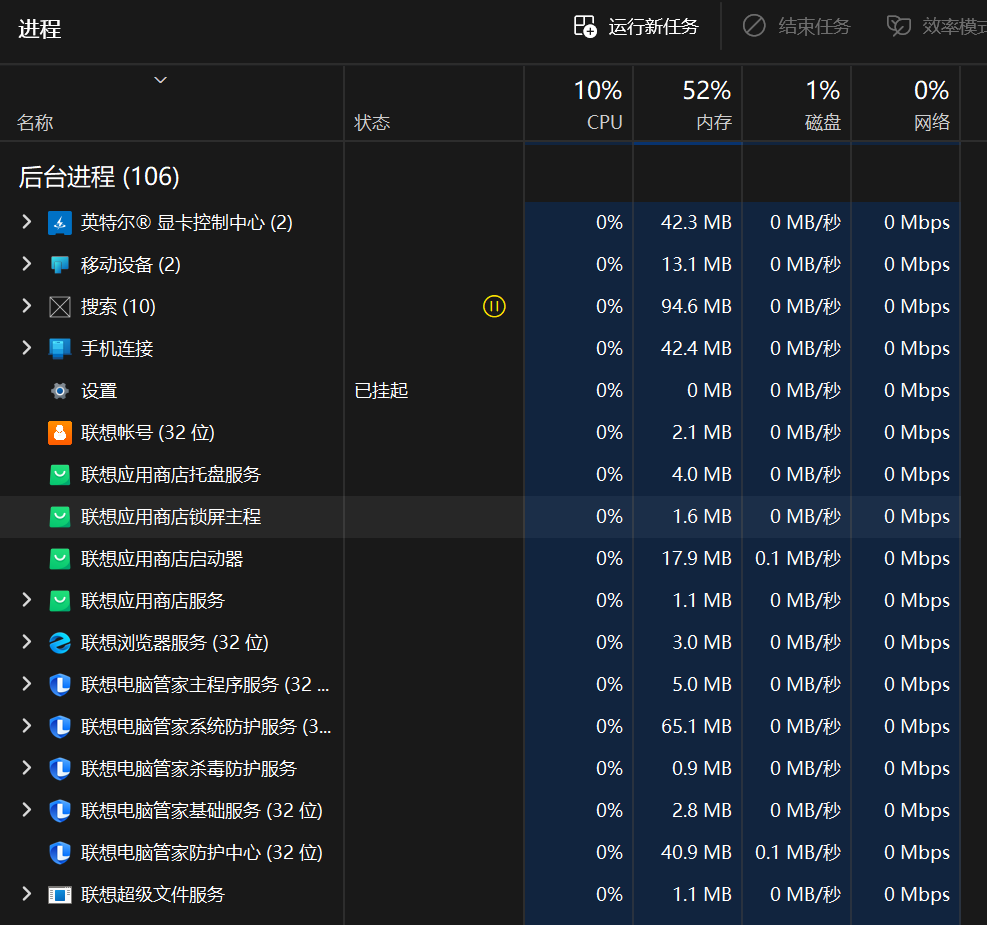Expand the 英特尔 显卡控制中心 group
The image size is (987, 925).
(x=26, y=221)
